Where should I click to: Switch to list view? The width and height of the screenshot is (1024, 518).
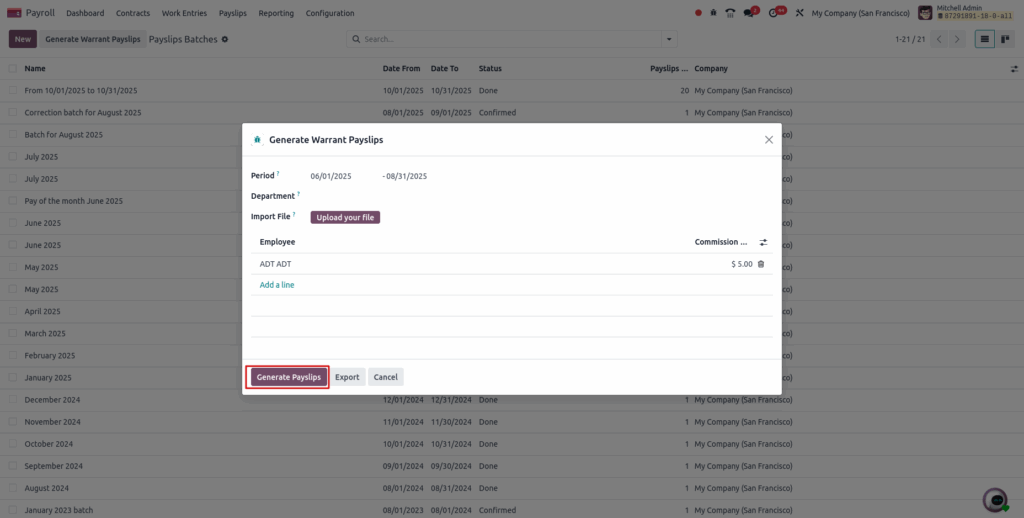[985, 39]
